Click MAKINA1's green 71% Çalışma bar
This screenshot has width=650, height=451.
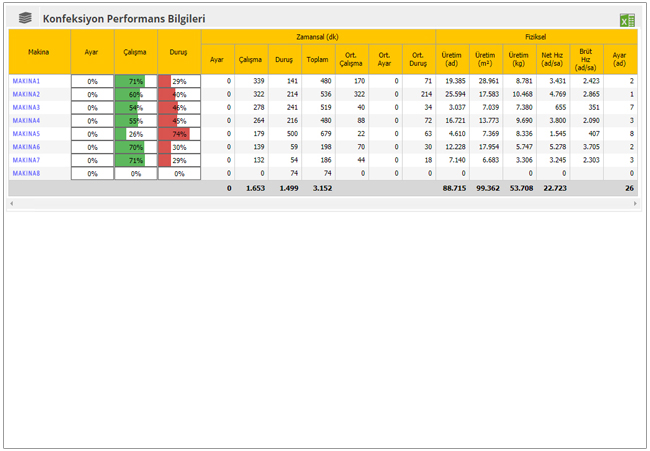coord(130,81)
